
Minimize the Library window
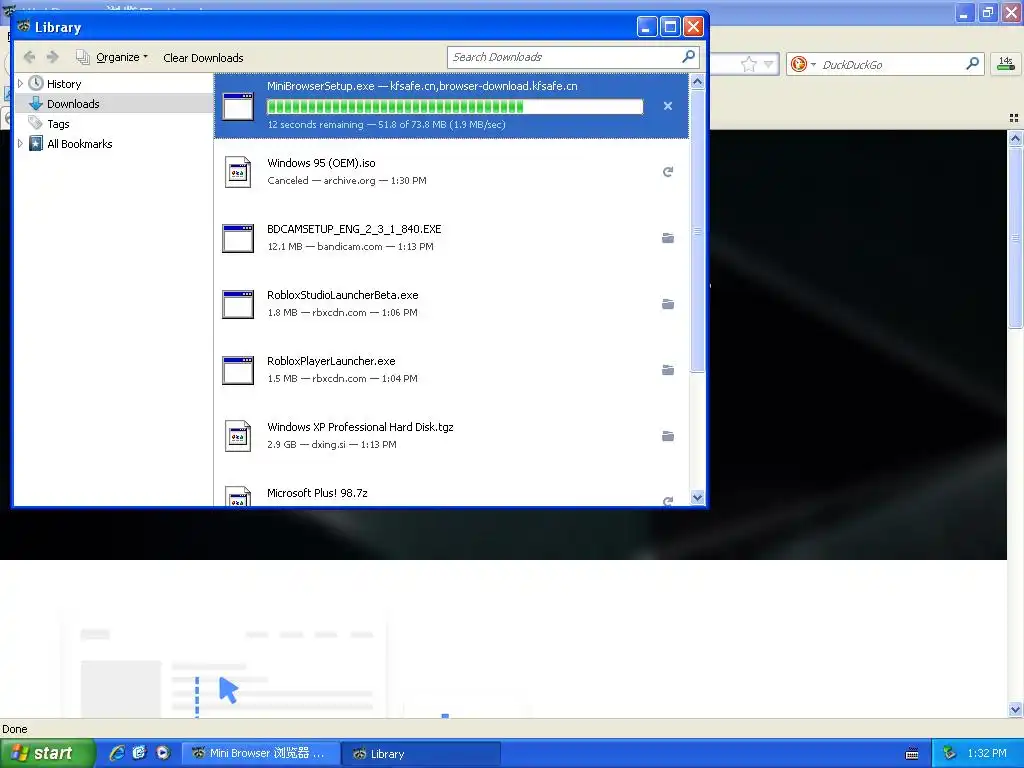pyautogui.click(x=647, y=27)
